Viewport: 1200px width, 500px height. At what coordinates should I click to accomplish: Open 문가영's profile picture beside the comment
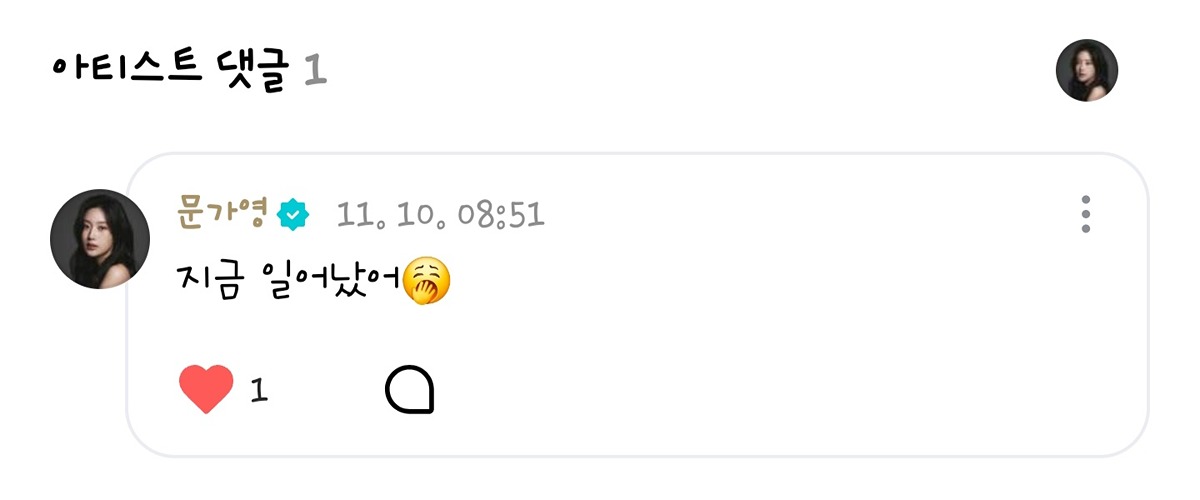(x=100, y=239)
